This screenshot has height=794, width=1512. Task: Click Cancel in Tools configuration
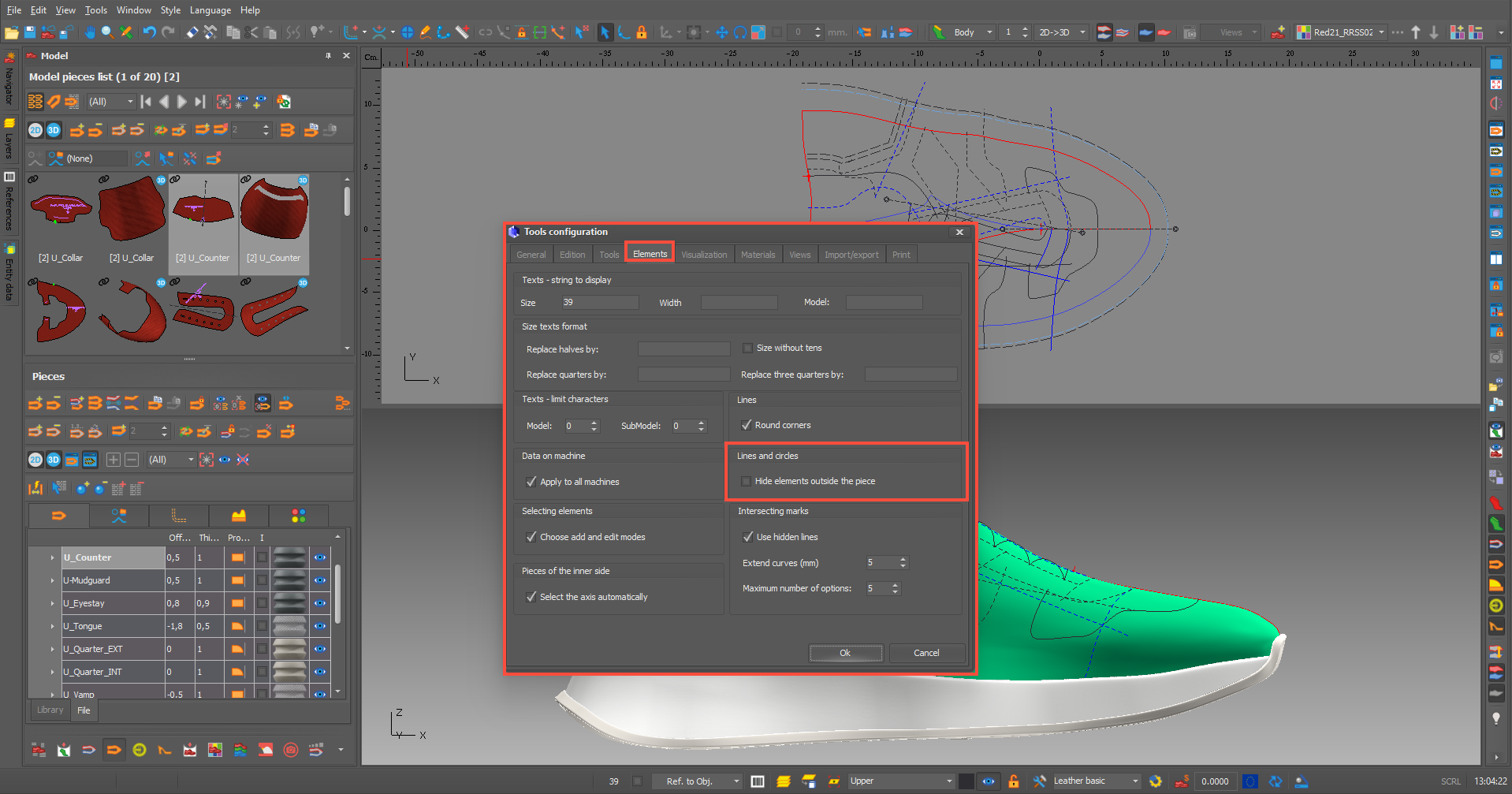coord(926,653)
